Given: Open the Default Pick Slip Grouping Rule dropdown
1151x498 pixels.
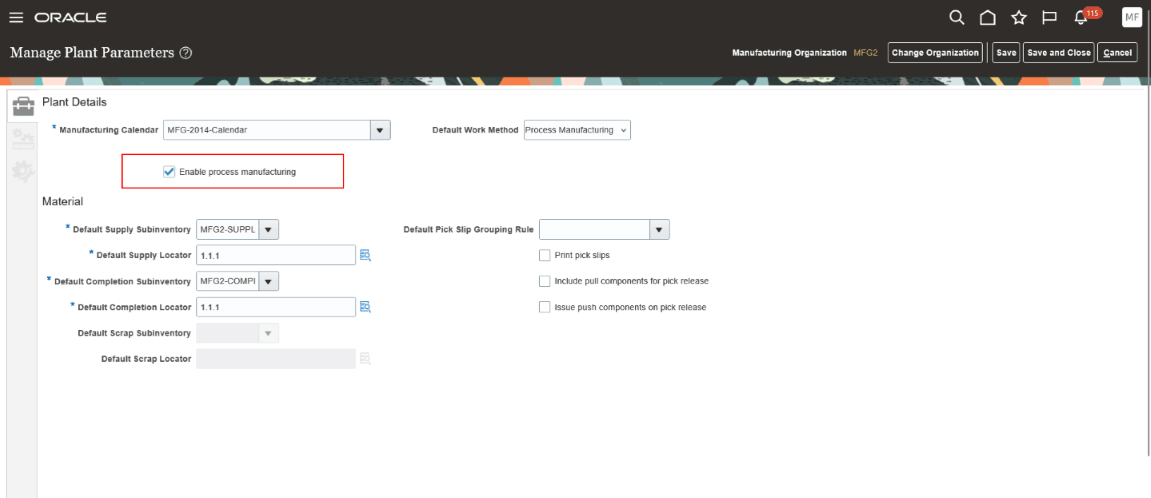Looking at the screenshot, I should tap(659, 230).
